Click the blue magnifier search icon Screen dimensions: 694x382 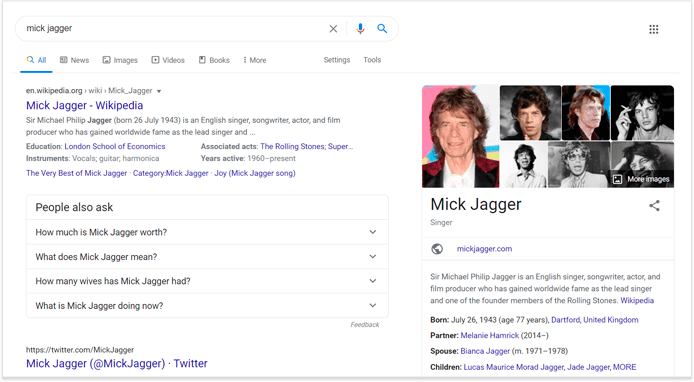(x=382, y=29)
